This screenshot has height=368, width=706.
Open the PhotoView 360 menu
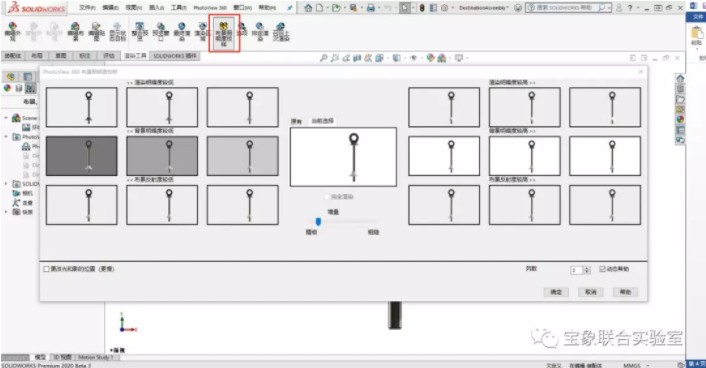[210, 8]
